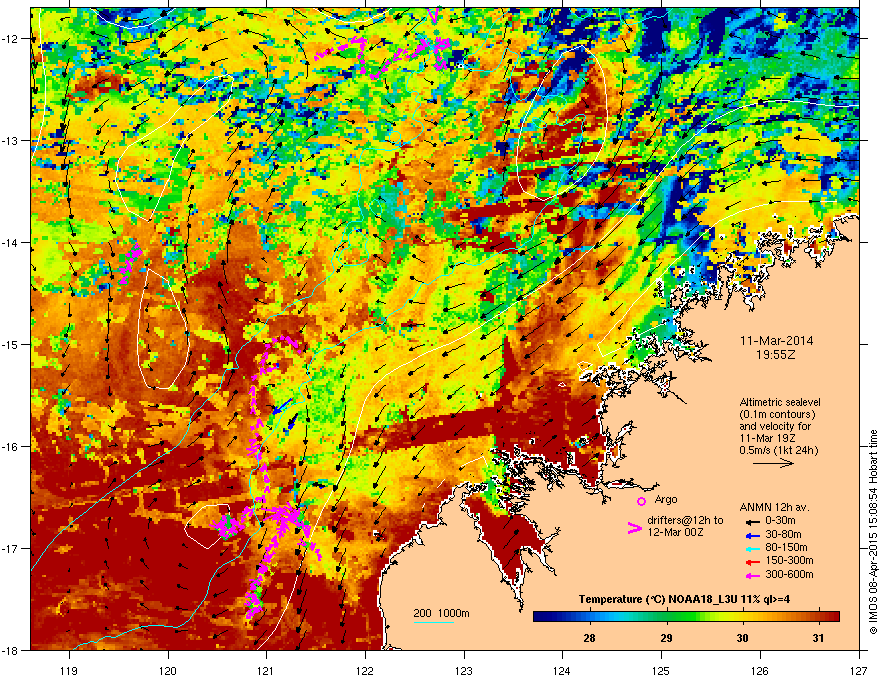Image resolution: width=880 pixels, height=680 pixels.
Task: Click the 'Altimetric sealevel' text line
Action: [780, 402]
